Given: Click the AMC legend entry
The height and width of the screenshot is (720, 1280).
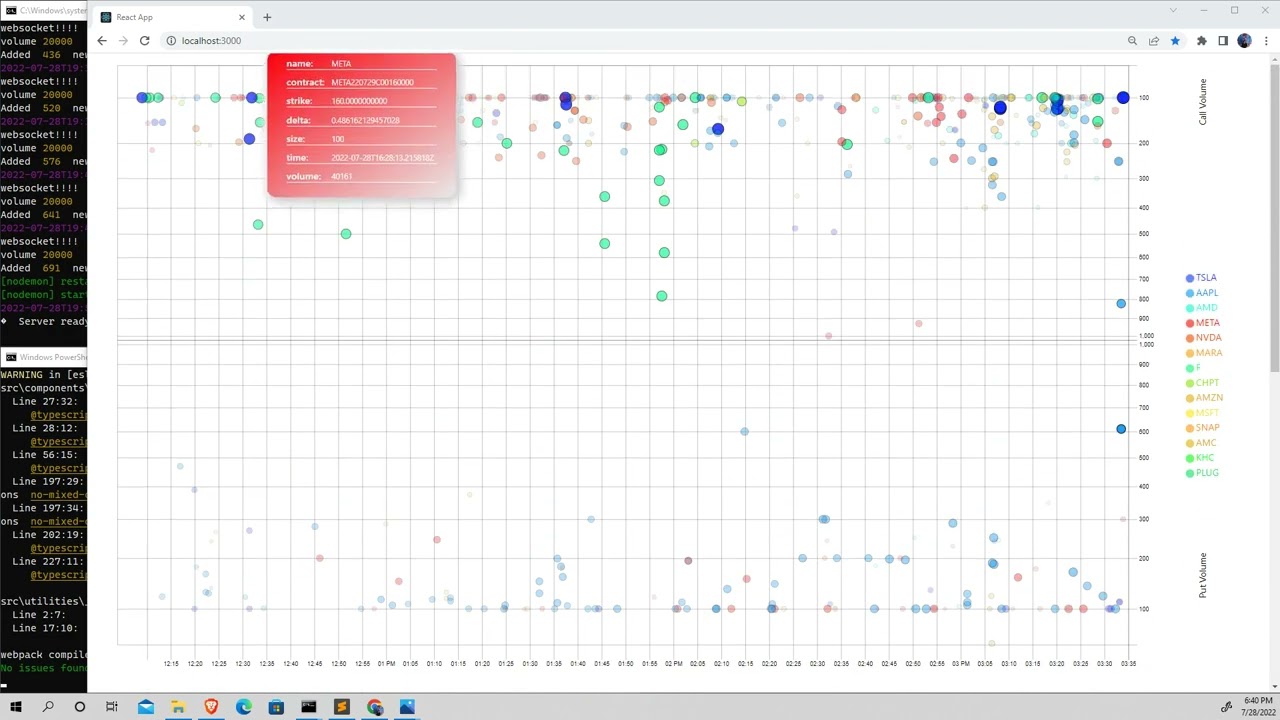Looking at the screenshot, I should pos(1201,443).
